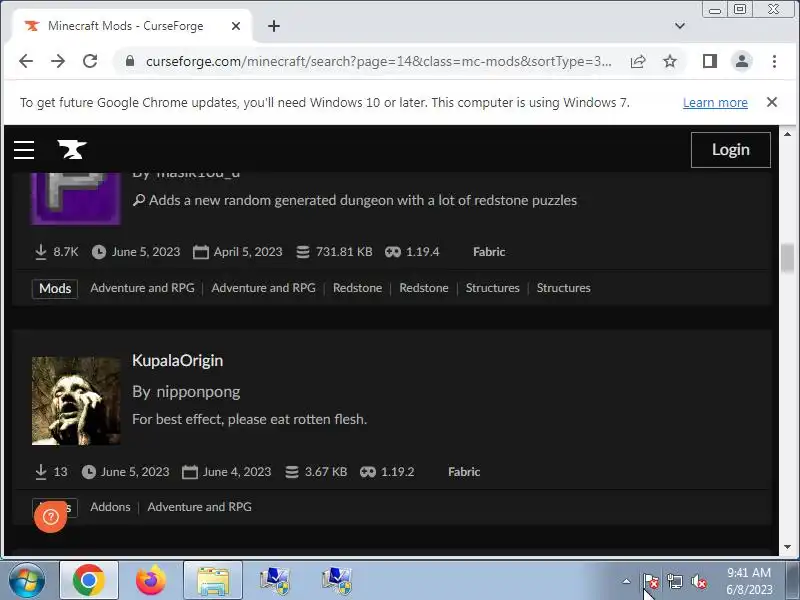Click the purple dungeon mod thumbnail
Viewport: 800px width, 600px height.
pyautogui.click(x=76, y=199)
